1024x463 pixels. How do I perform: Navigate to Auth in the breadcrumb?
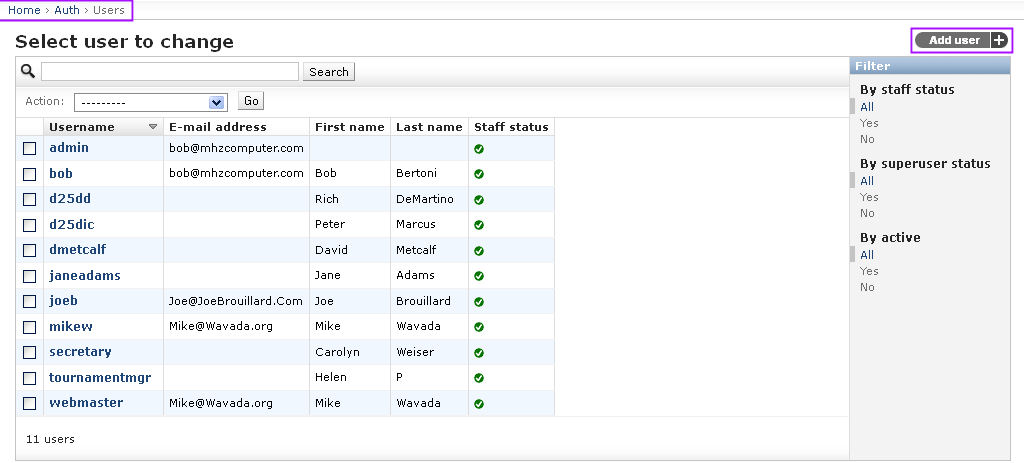point(67,10)
